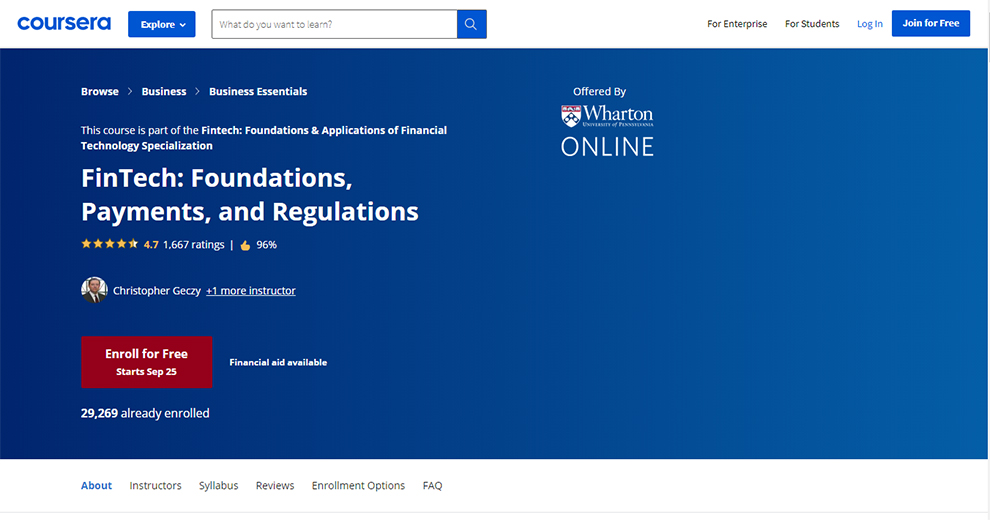Open the Fintech Specialization link
990x520 pixels.
click(x=264, y=138)
